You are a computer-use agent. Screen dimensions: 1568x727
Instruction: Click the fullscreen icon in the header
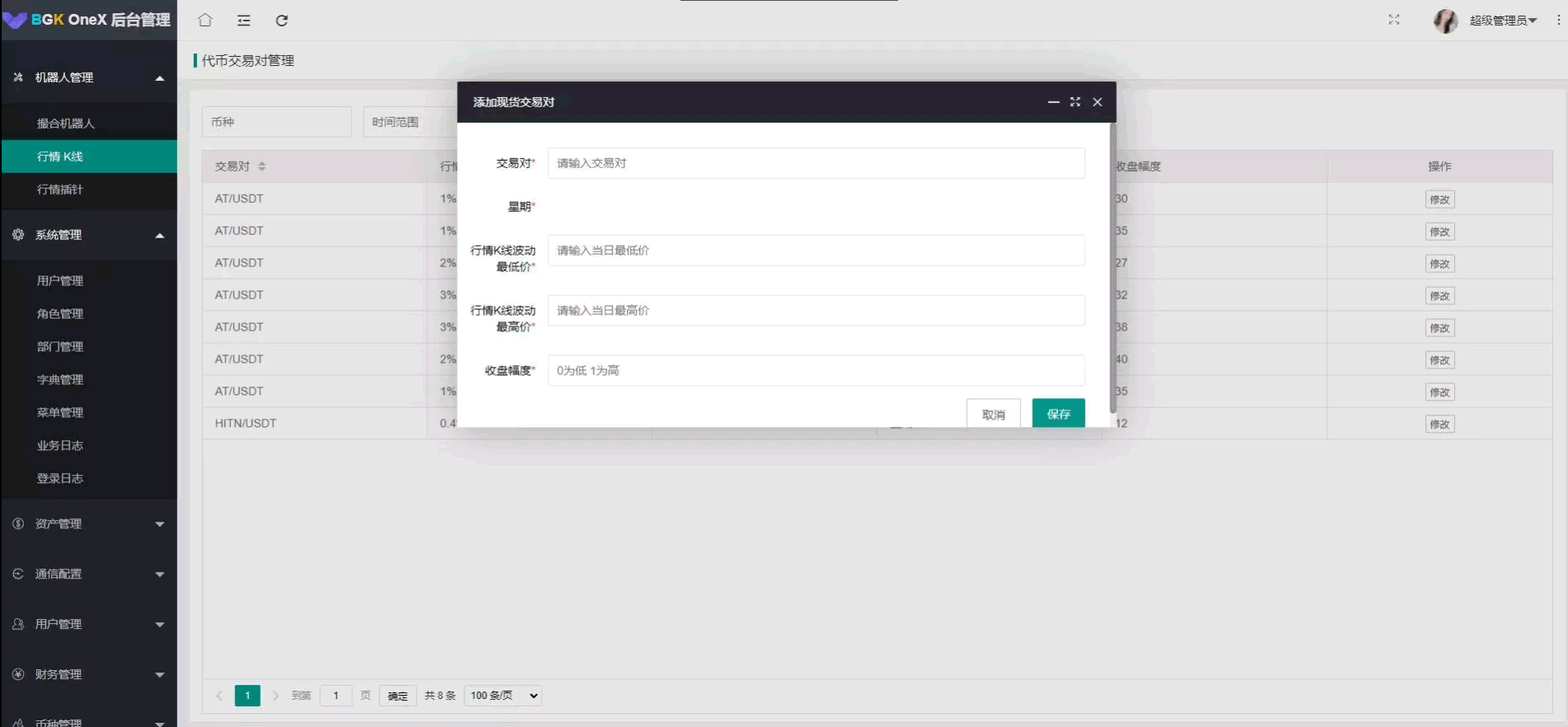[1393, 20]
